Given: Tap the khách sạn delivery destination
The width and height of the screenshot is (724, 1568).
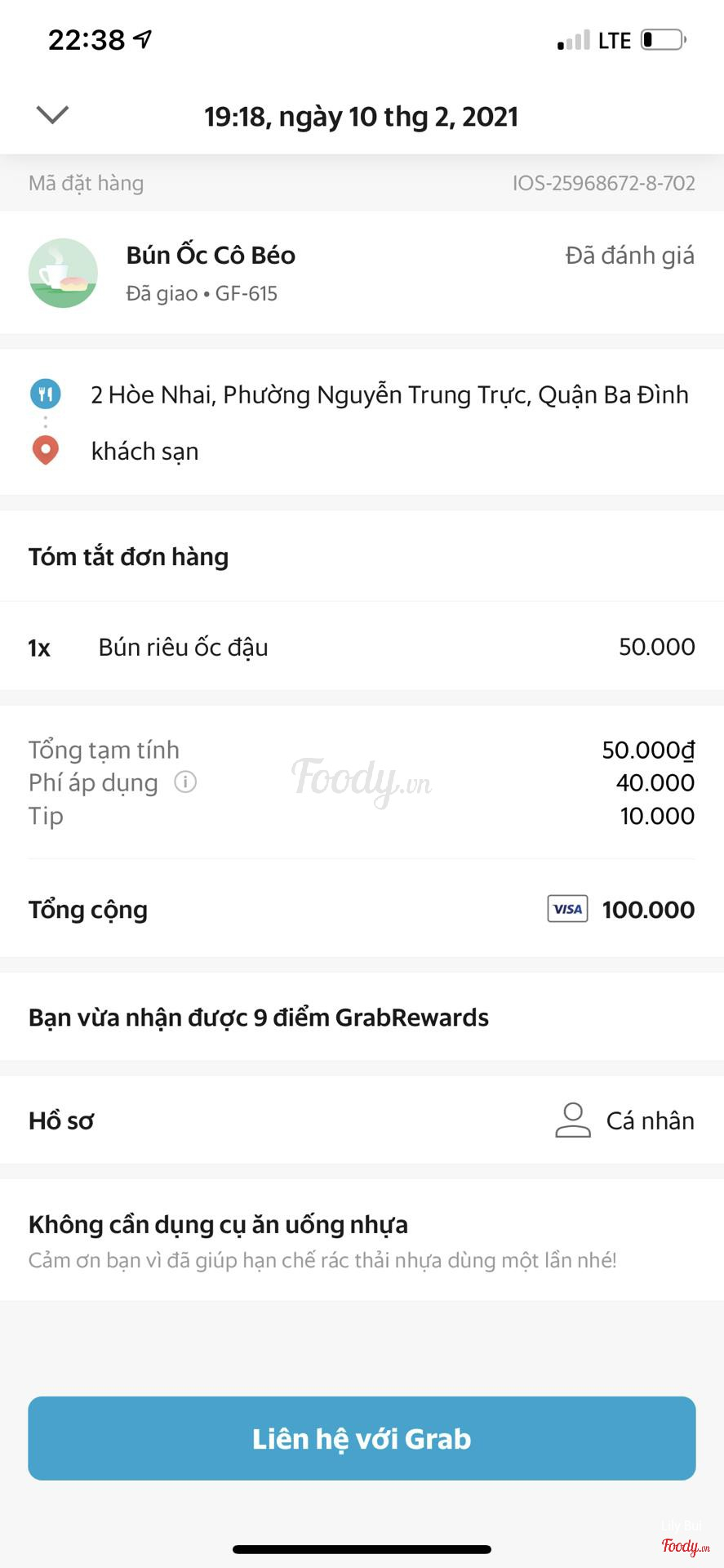Looking at the screenshot, I should pyautogui.click(x=145, y=452).
